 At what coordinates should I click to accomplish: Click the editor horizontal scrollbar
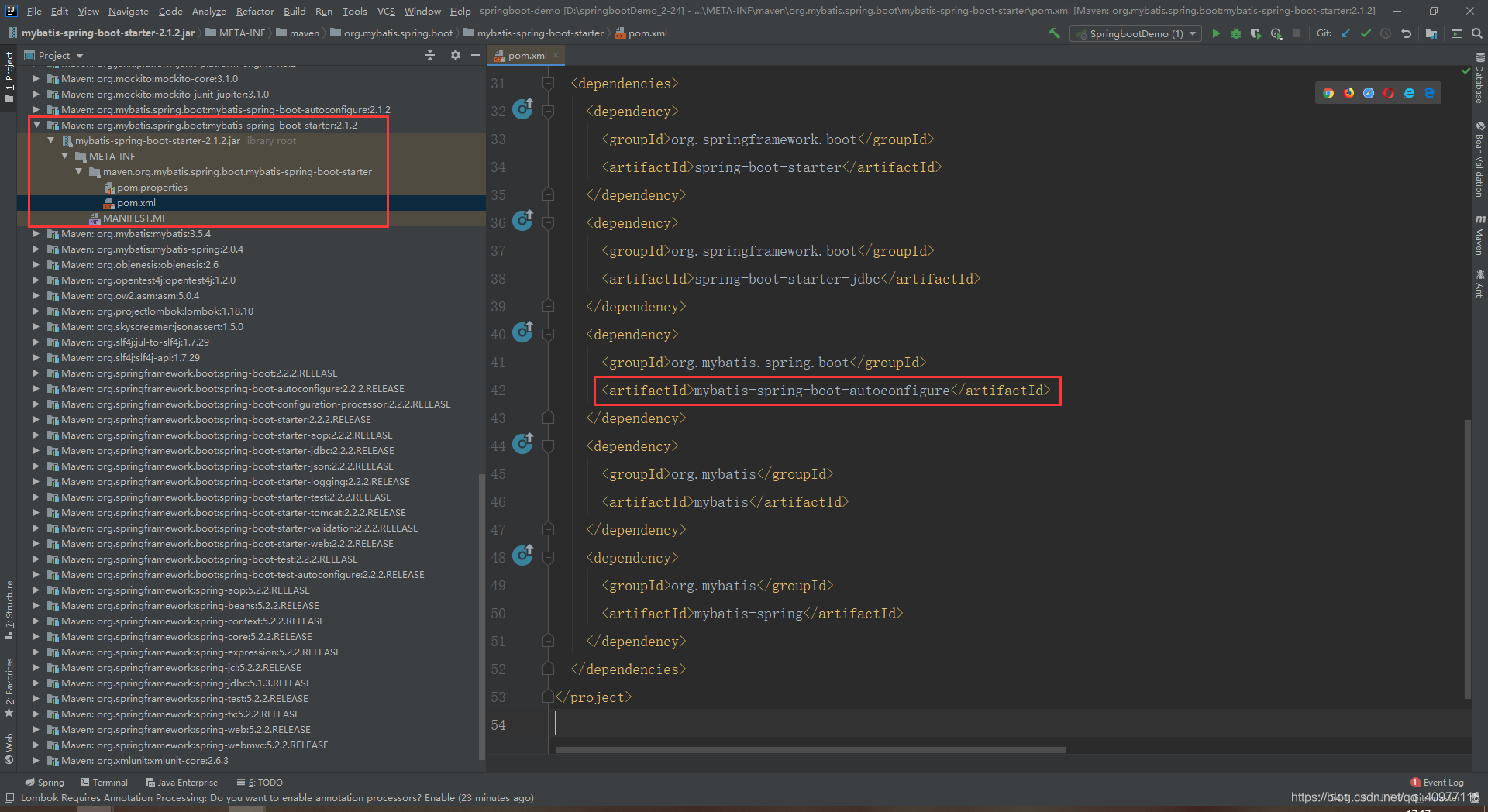click(810, 750)
